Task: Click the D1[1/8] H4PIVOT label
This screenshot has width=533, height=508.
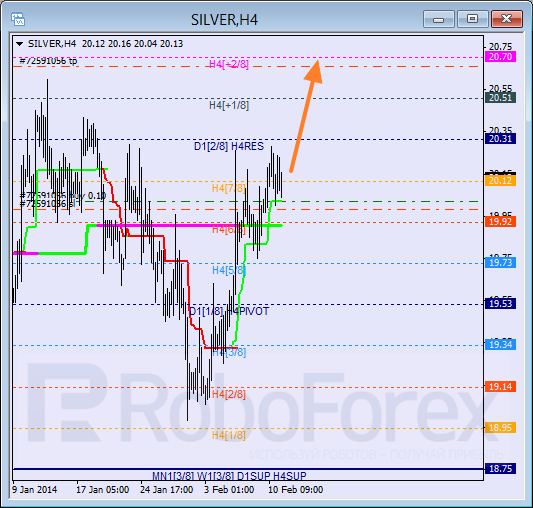Action: click(229, 311)
